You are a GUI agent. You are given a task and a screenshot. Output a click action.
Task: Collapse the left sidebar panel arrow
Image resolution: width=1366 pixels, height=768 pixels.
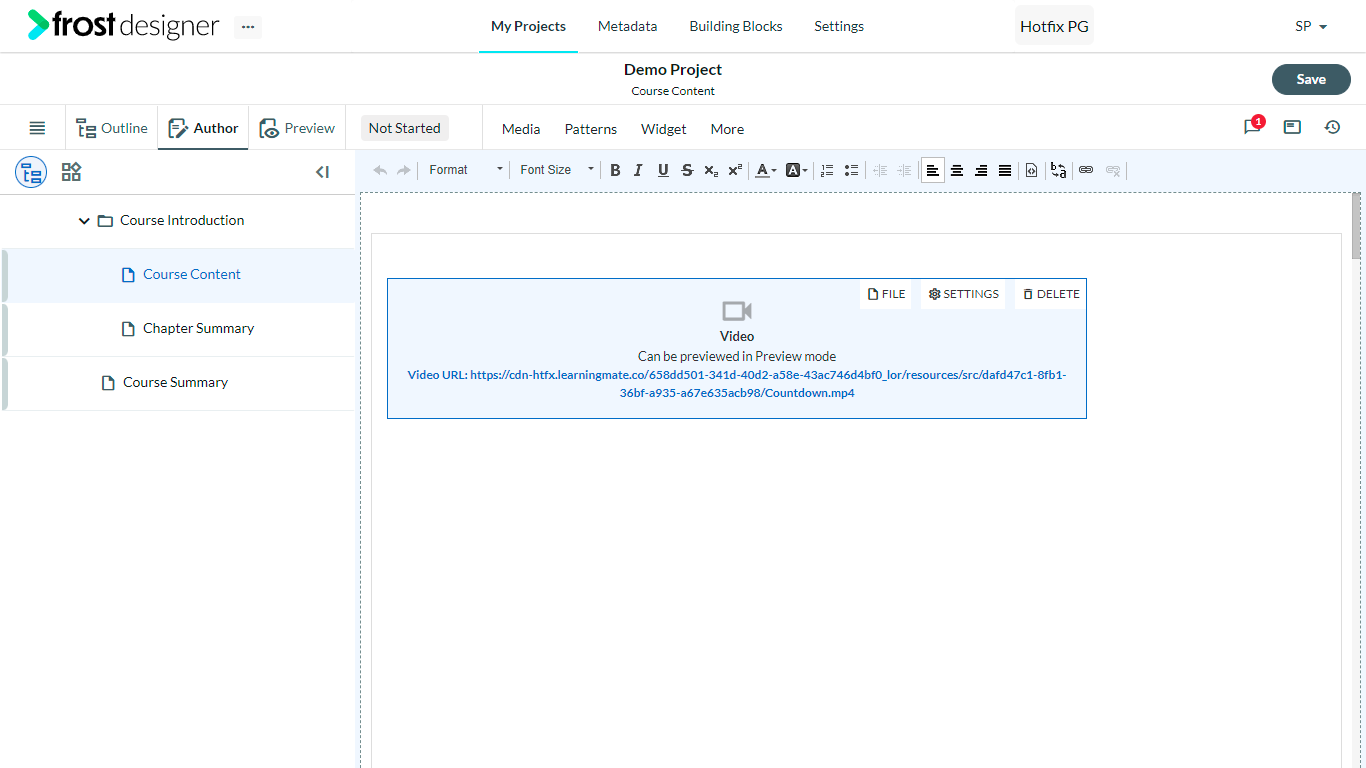click(322, 172)
